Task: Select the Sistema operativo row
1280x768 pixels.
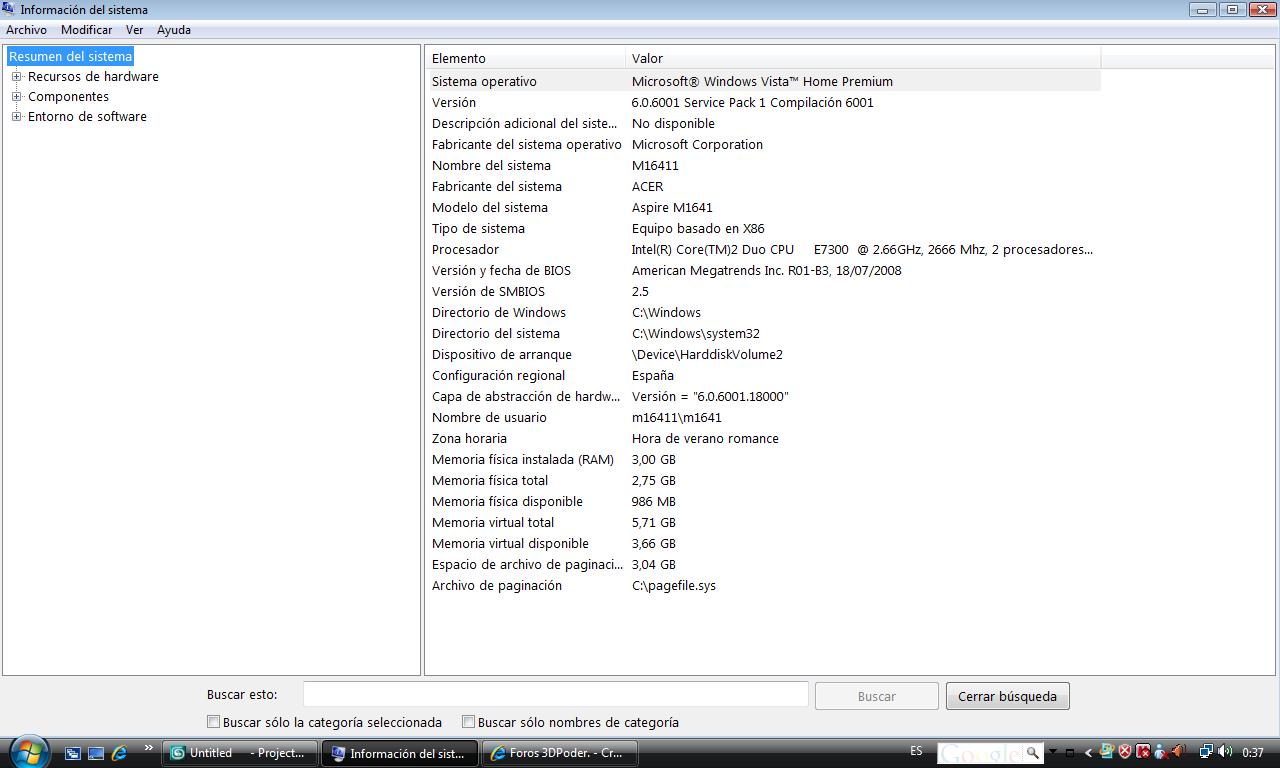Action: pyautogui.click(x=764, y=81)
